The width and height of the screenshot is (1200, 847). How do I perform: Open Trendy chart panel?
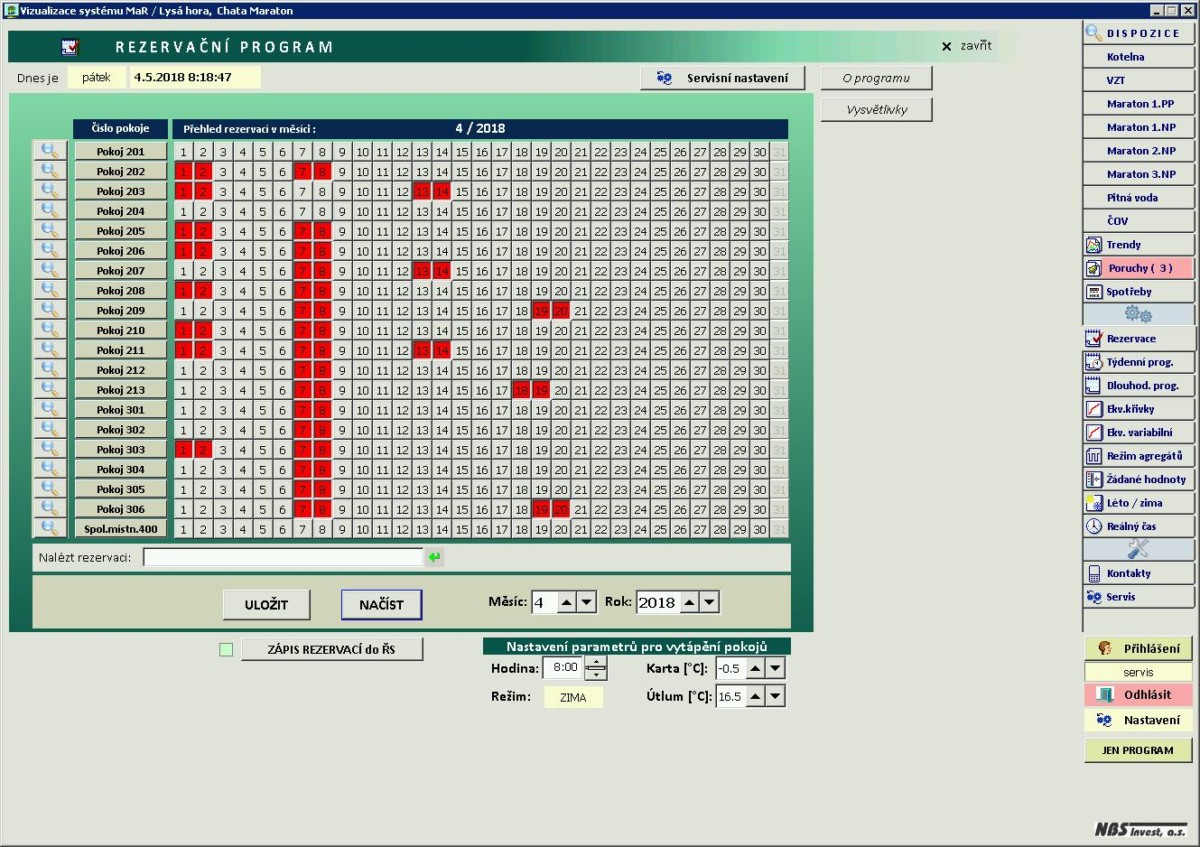pos(1138,245)
